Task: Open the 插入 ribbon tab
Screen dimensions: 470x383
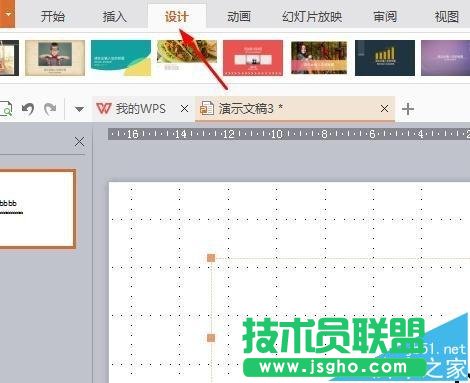Action: [114, 16]
